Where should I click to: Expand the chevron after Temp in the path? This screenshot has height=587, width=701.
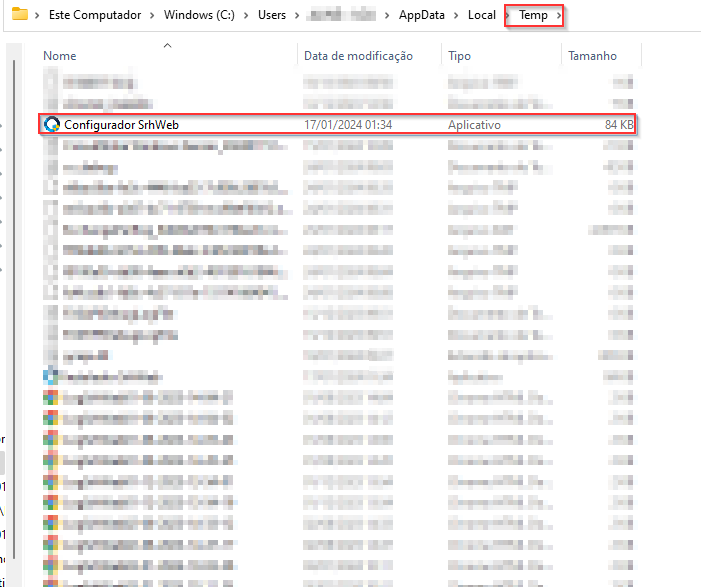click(559, 15)
